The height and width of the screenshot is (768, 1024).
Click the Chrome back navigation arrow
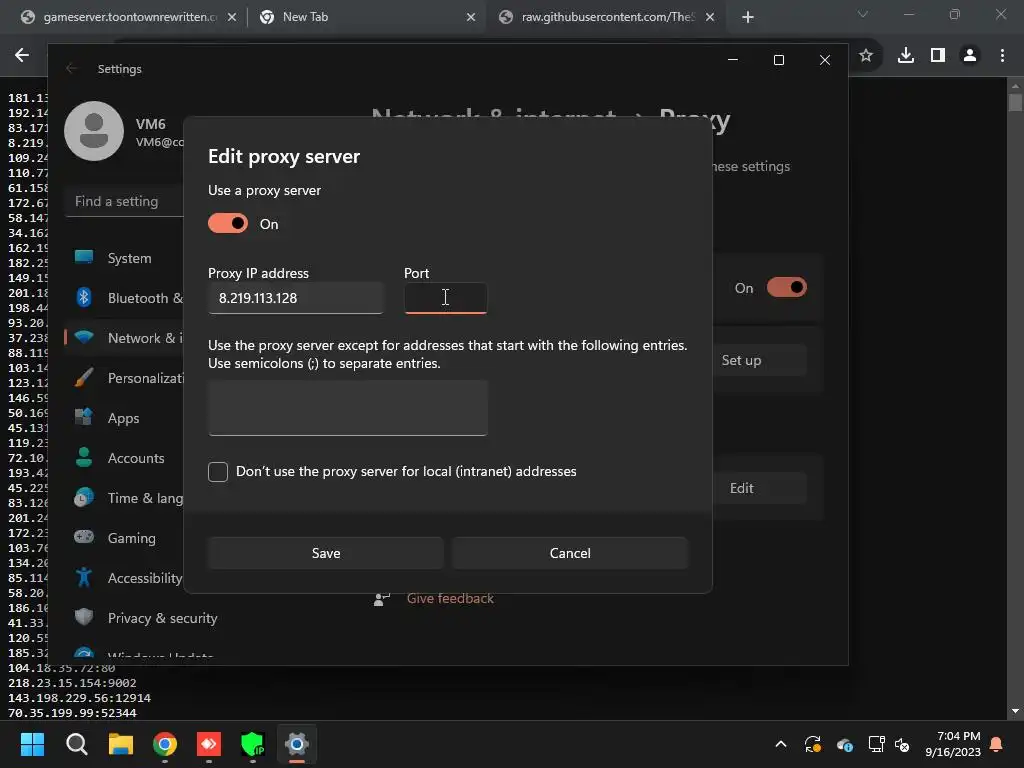(22, 56)
